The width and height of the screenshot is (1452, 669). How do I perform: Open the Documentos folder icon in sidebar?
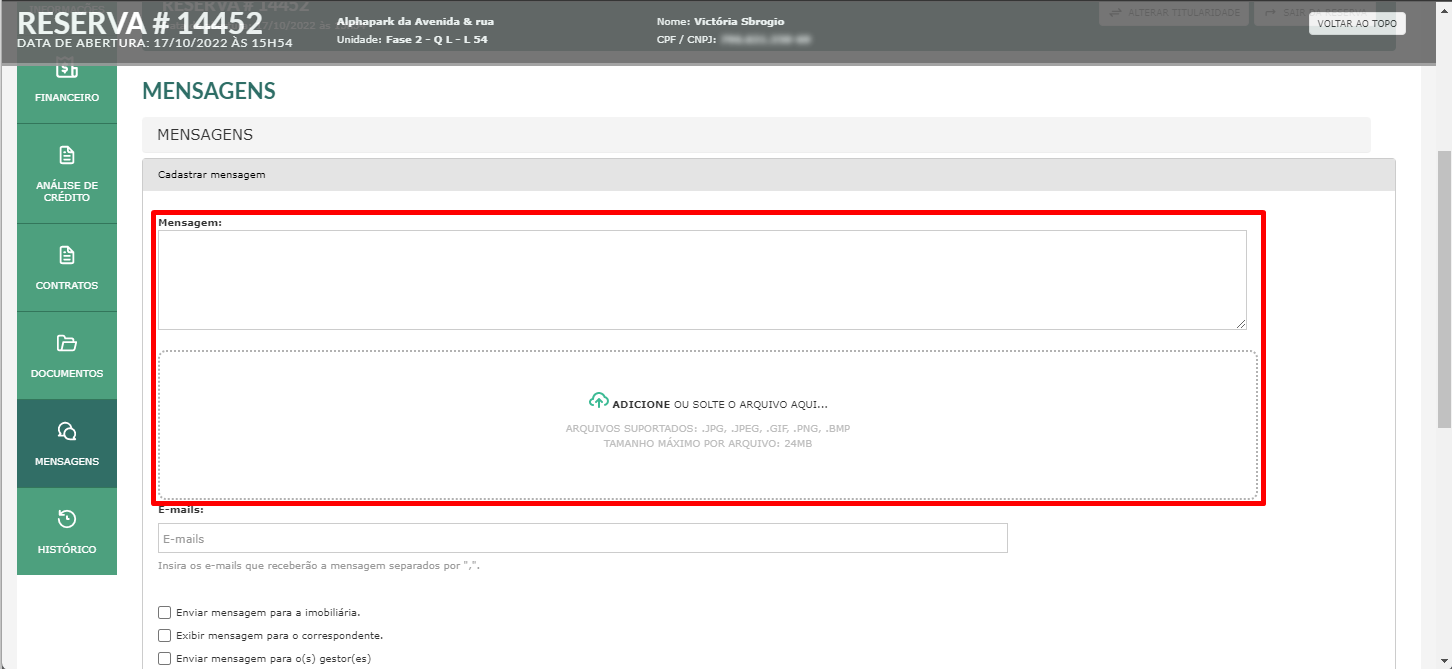67,344
